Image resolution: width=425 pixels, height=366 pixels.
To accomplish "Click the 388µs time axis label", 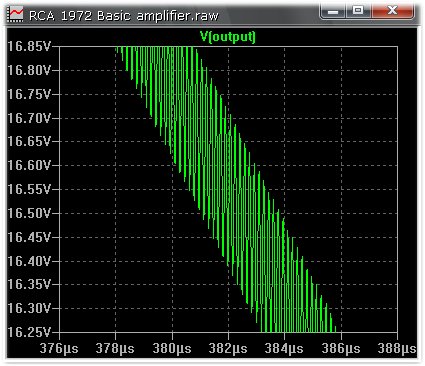I will 397,349.
